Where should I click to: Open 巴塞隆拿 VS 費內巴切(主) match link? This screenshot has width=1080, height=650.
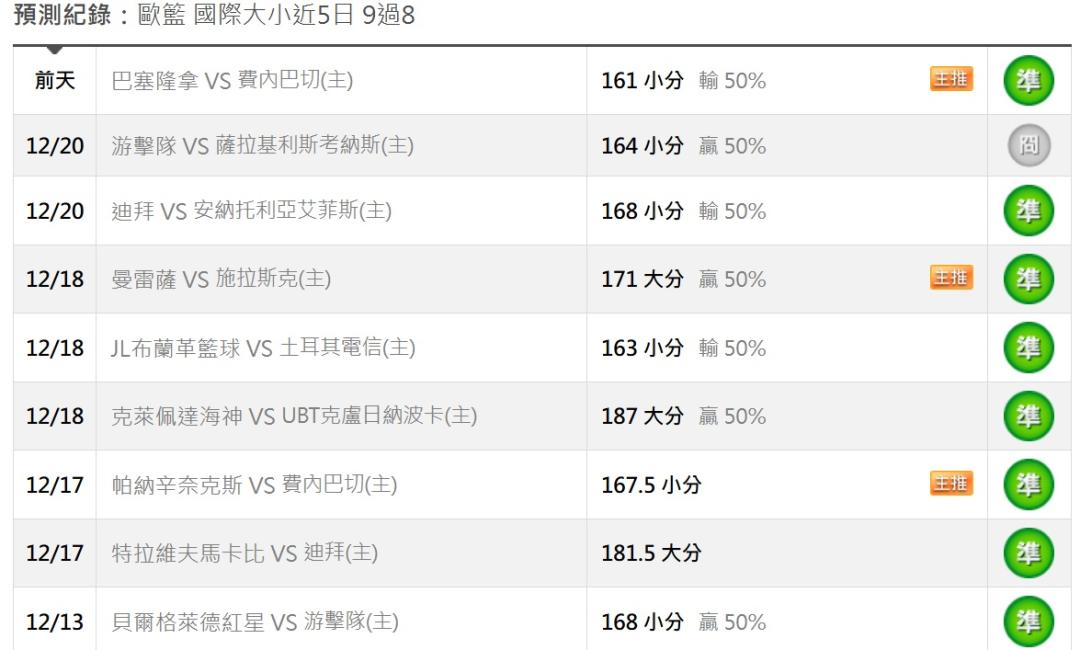coord(232,81)
